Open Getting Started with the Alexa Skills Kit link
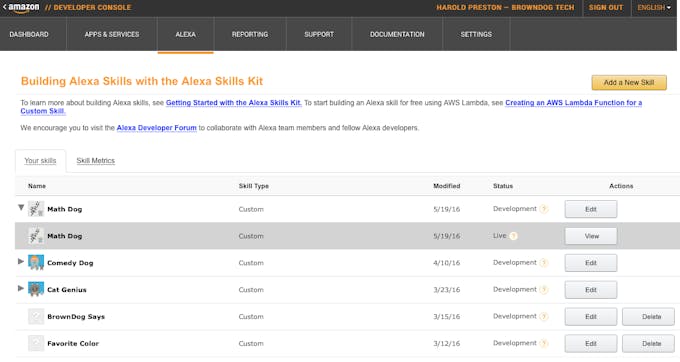This screenshot has height=362, width=680. coord(233,103)
